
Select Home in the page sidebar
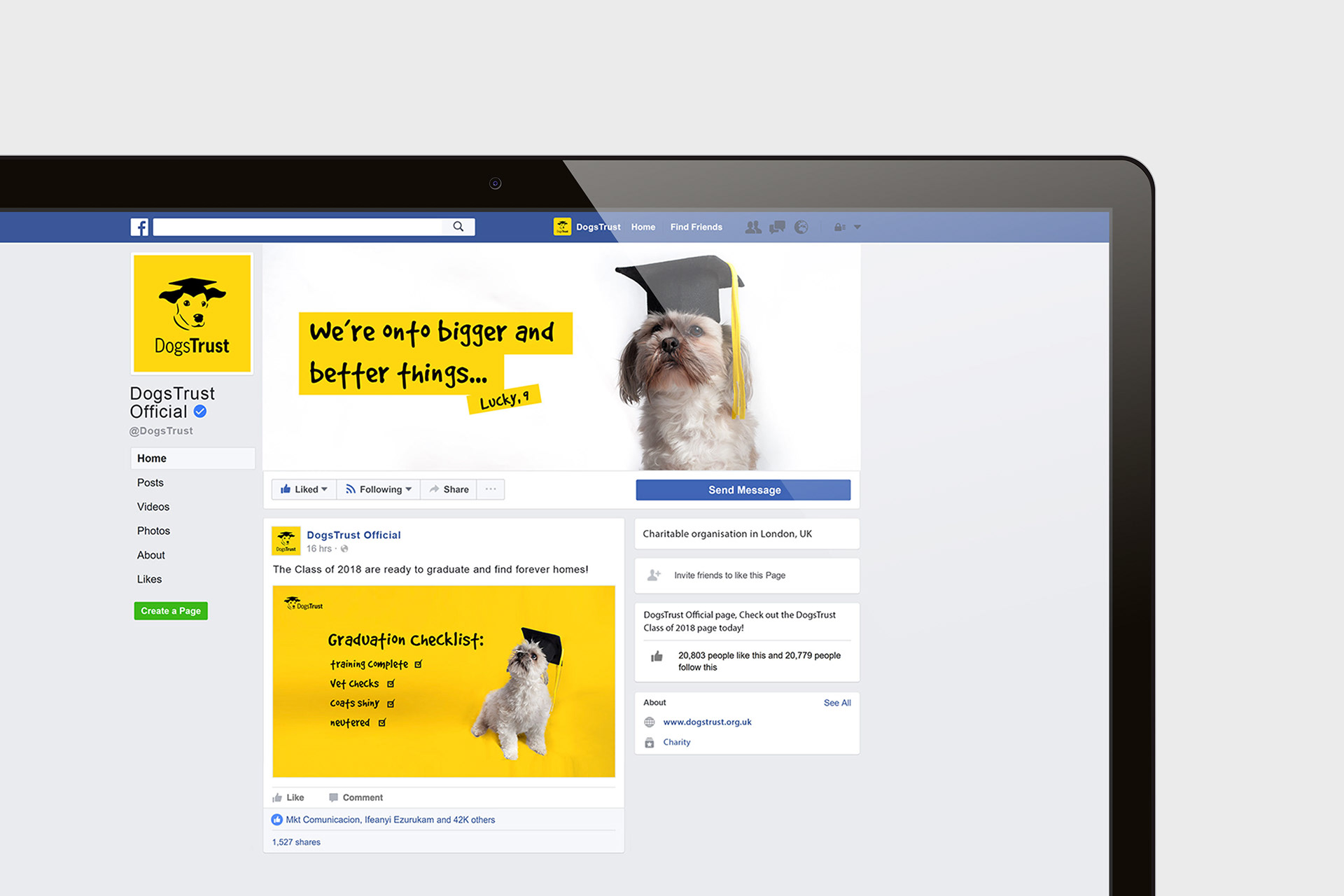[x=192, y=458]
